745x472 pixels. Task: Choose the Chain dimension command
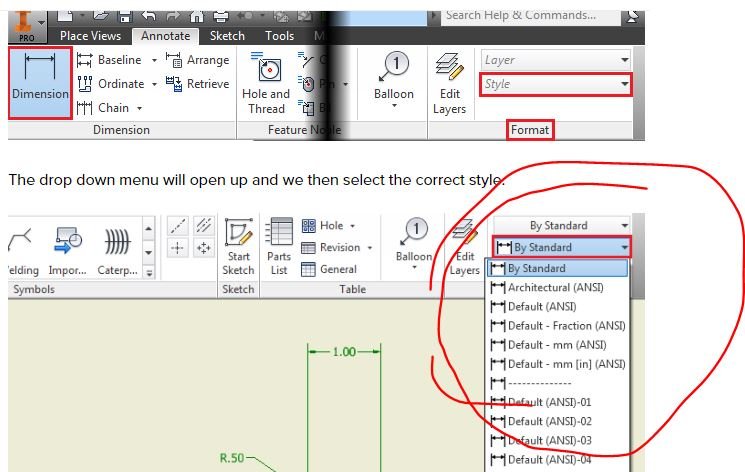point(103,108)
